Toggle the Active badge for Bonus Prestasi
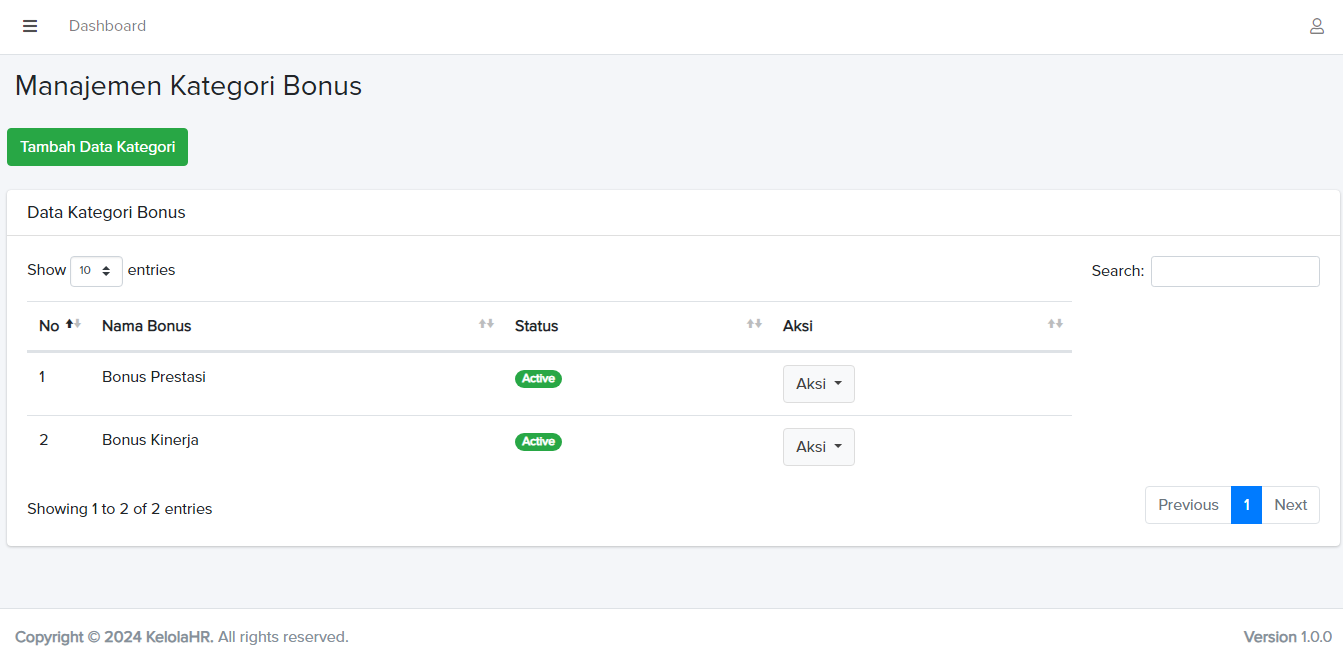Viewport: 1343px width, 665px height. 538,378
